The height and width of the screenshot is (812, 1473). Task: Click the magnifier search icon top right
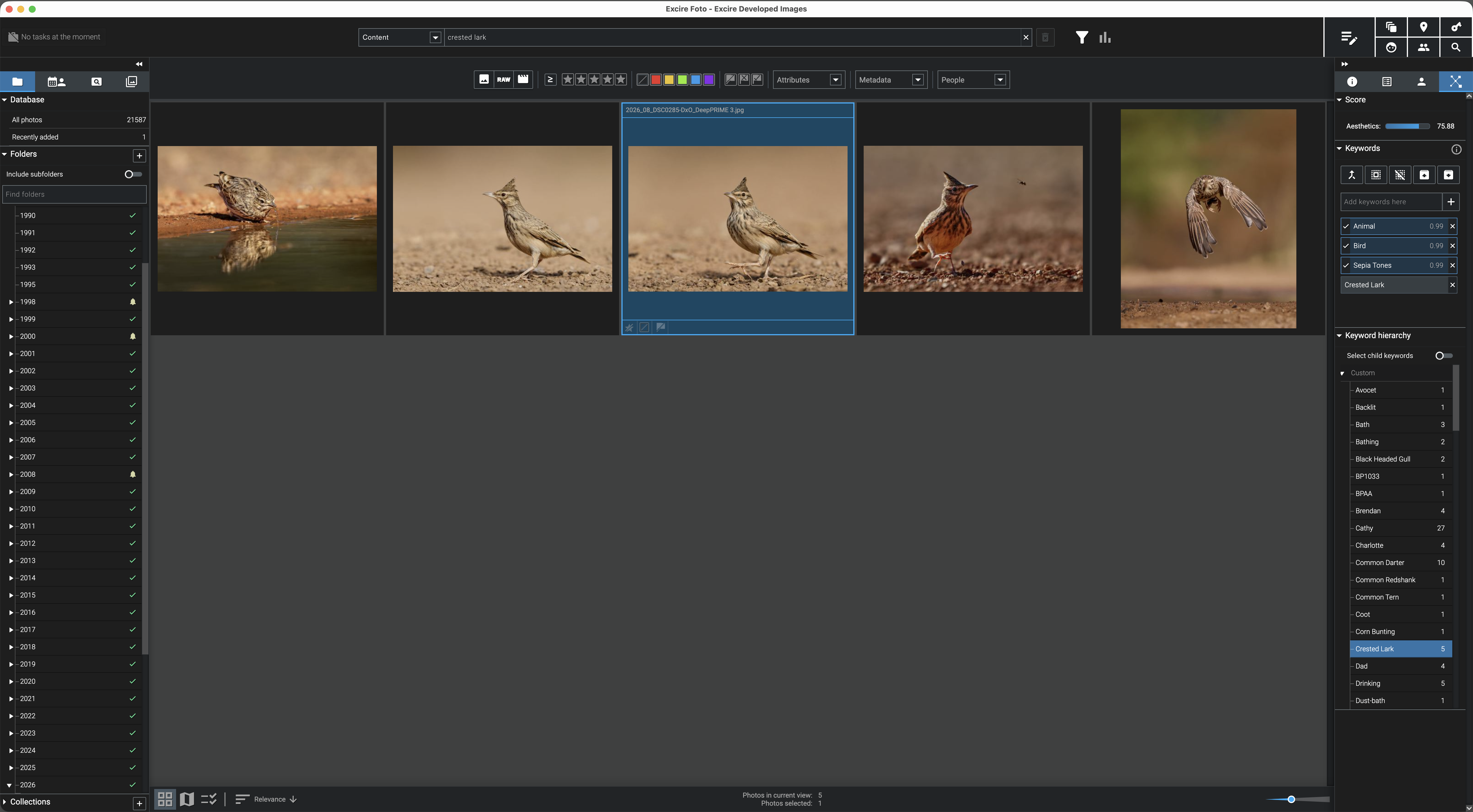click(1456, 47)
